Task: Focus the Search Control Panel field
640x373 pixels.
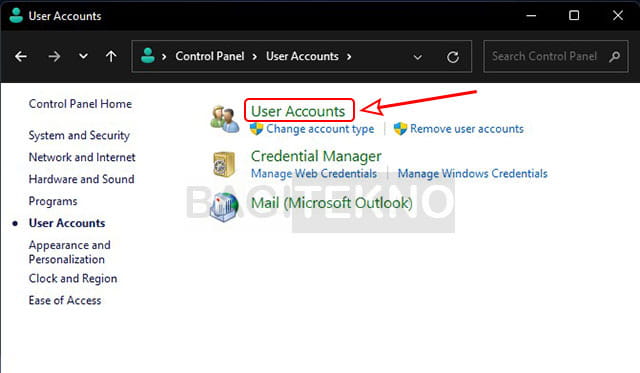Action: pos(556,56)
